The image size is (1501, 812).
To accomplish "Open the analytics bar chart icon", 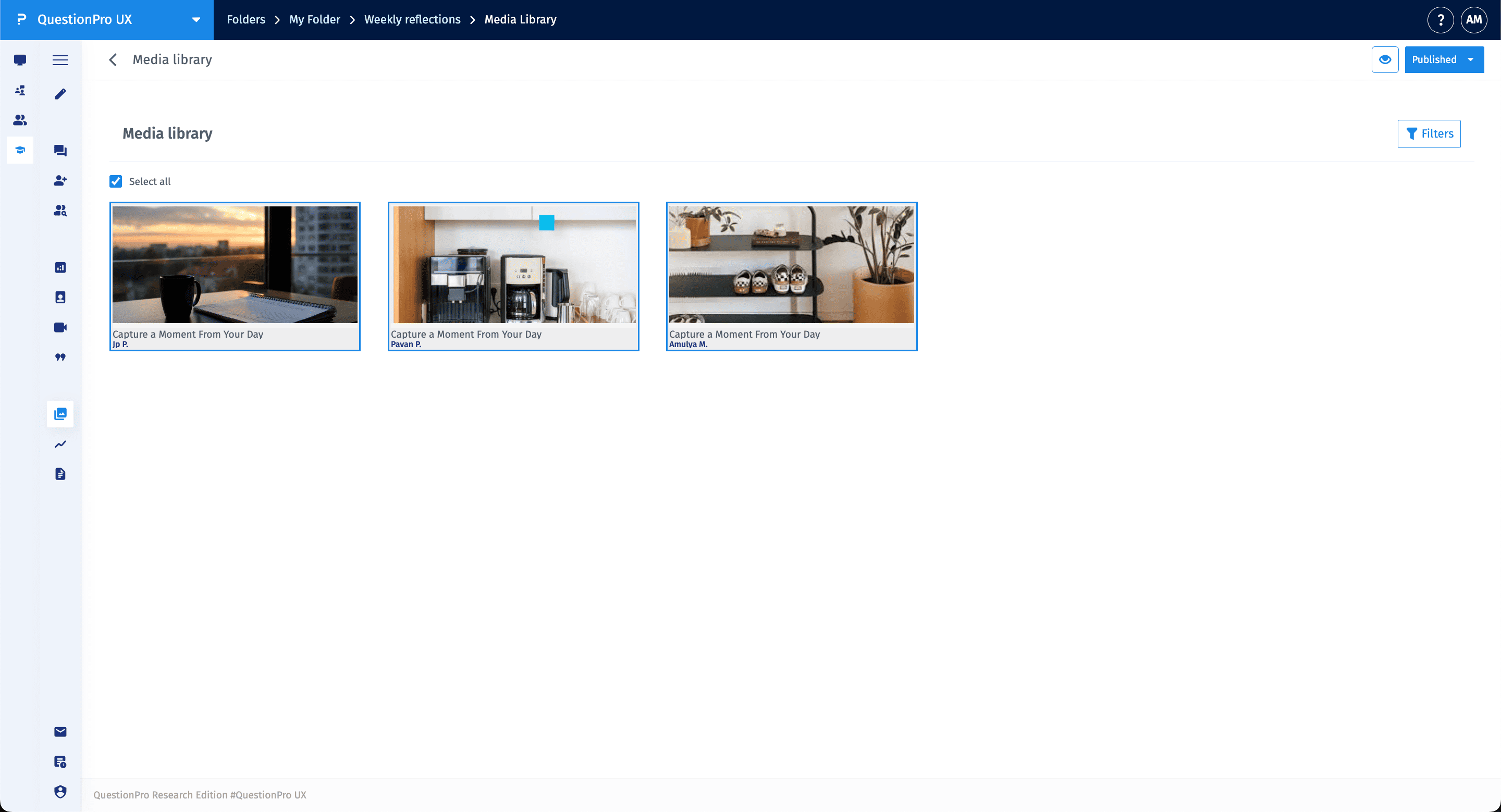I will pos(60,267).
